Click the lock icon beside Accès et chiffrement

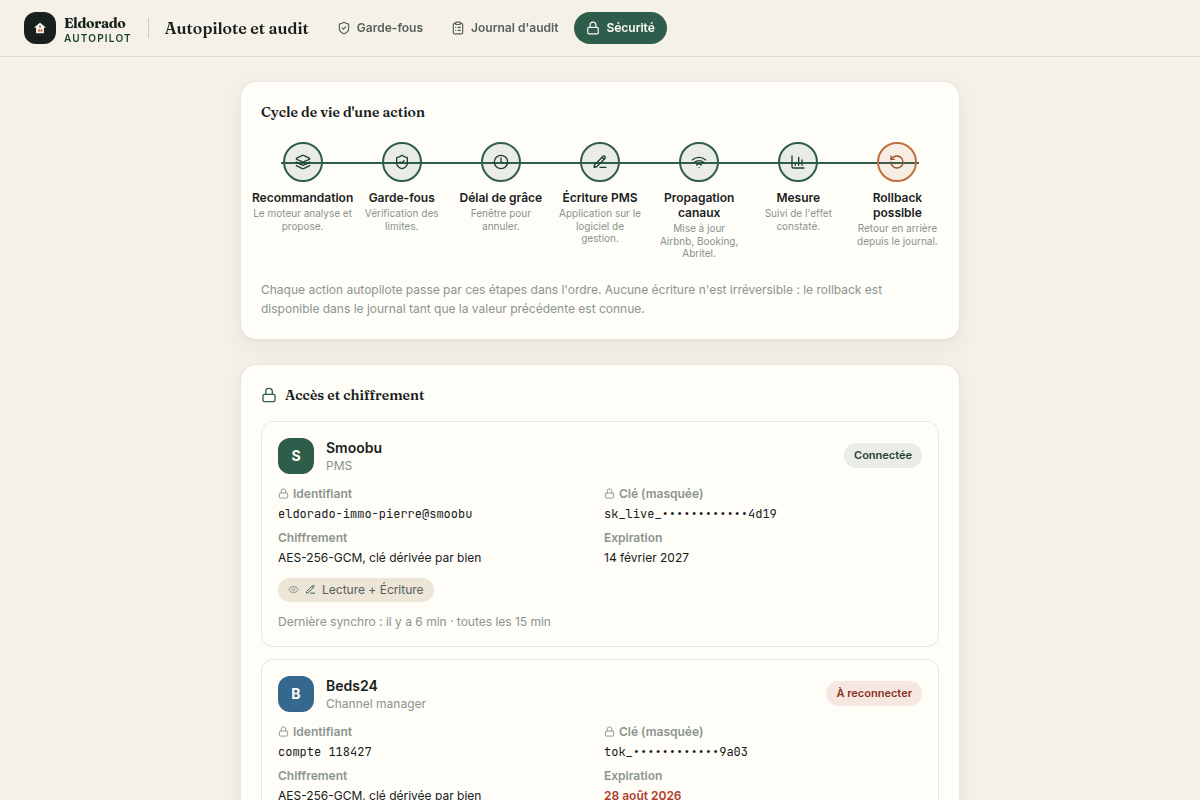[269, 396]
